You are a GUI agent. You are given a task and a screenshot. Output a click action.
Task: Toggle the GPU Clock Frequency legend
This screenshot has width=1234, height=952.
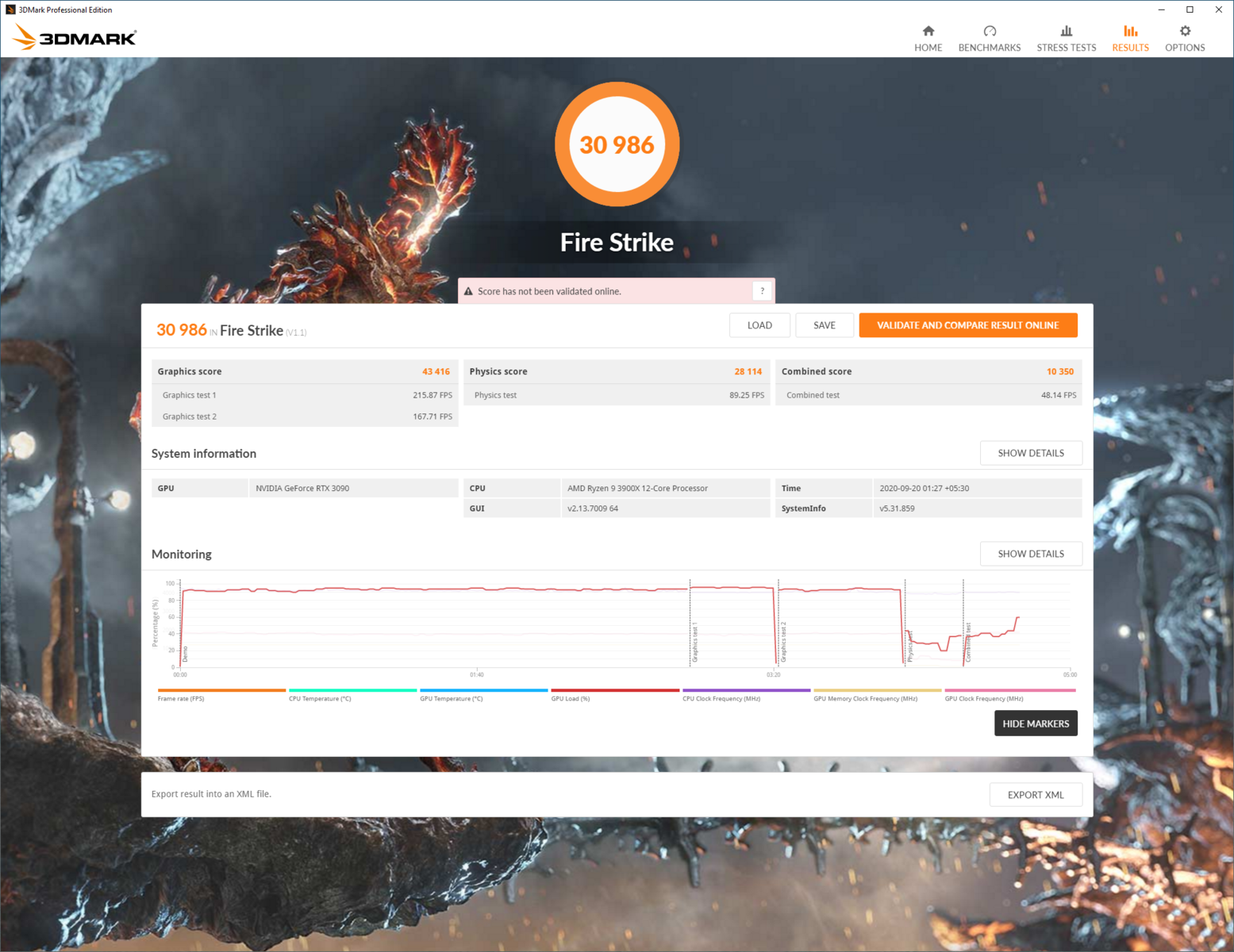tap(1009, 695)
